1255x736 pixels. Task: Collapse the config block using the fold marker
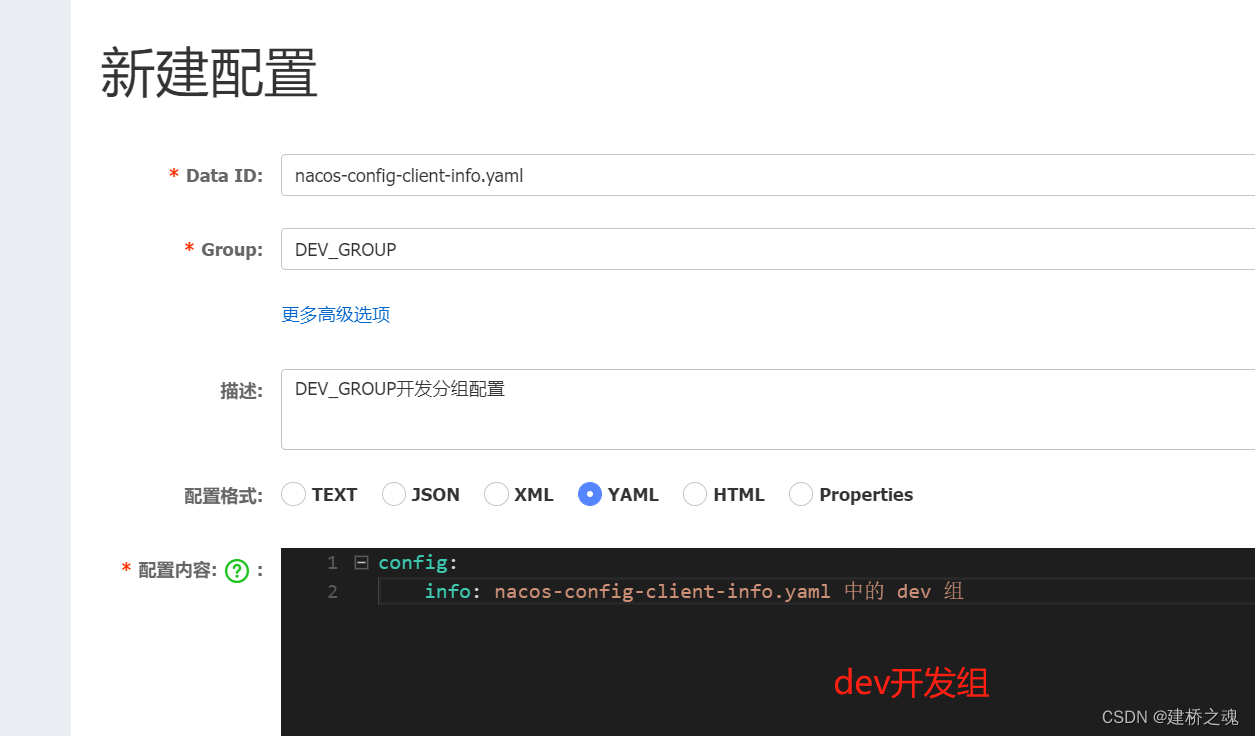363,562
